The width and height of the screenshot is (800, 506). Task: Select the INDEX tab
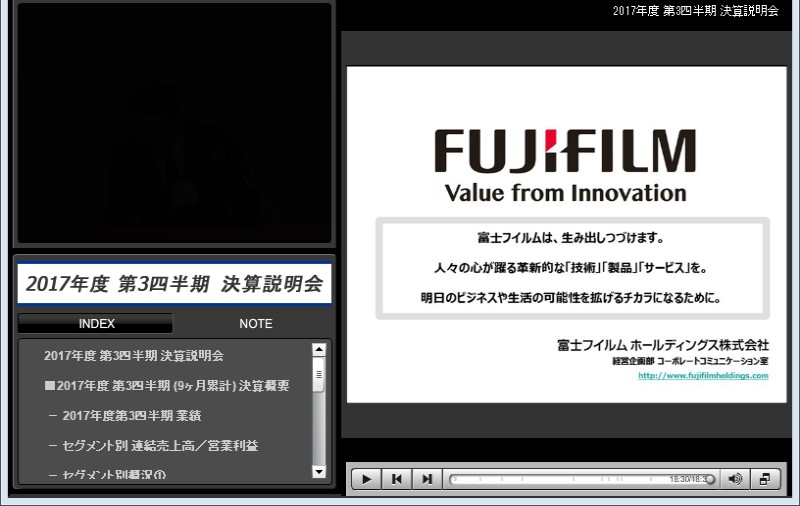pos(96,324)
